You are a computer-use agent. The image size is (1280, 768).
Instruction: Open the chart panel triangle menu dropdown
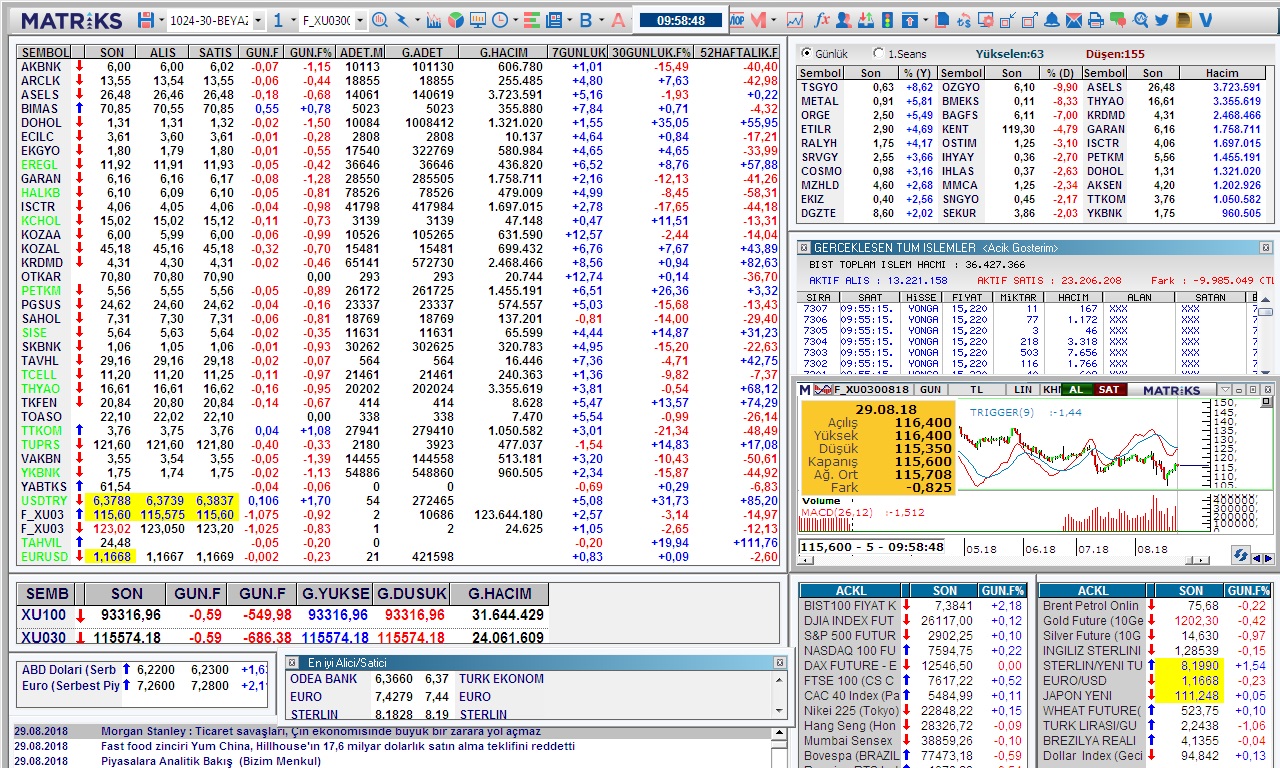[x=1225, y=390]
